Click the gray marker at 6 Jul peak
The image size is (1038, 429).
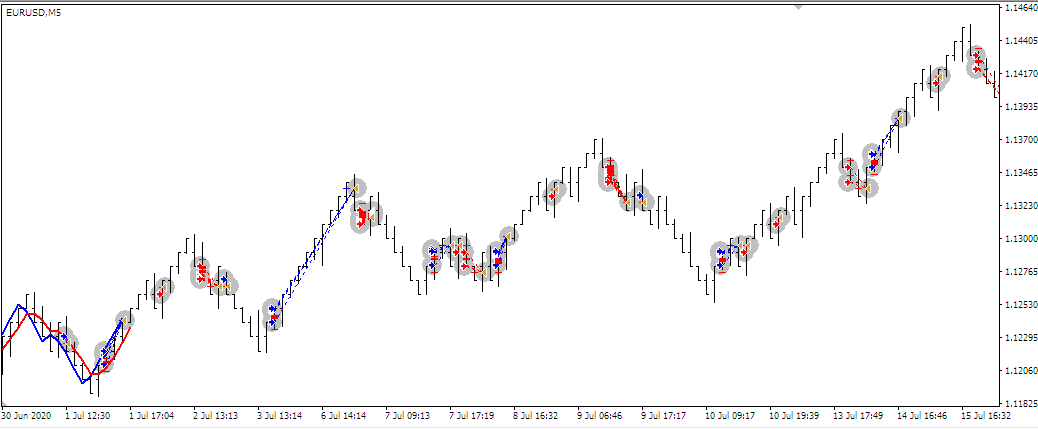[355, 187]
